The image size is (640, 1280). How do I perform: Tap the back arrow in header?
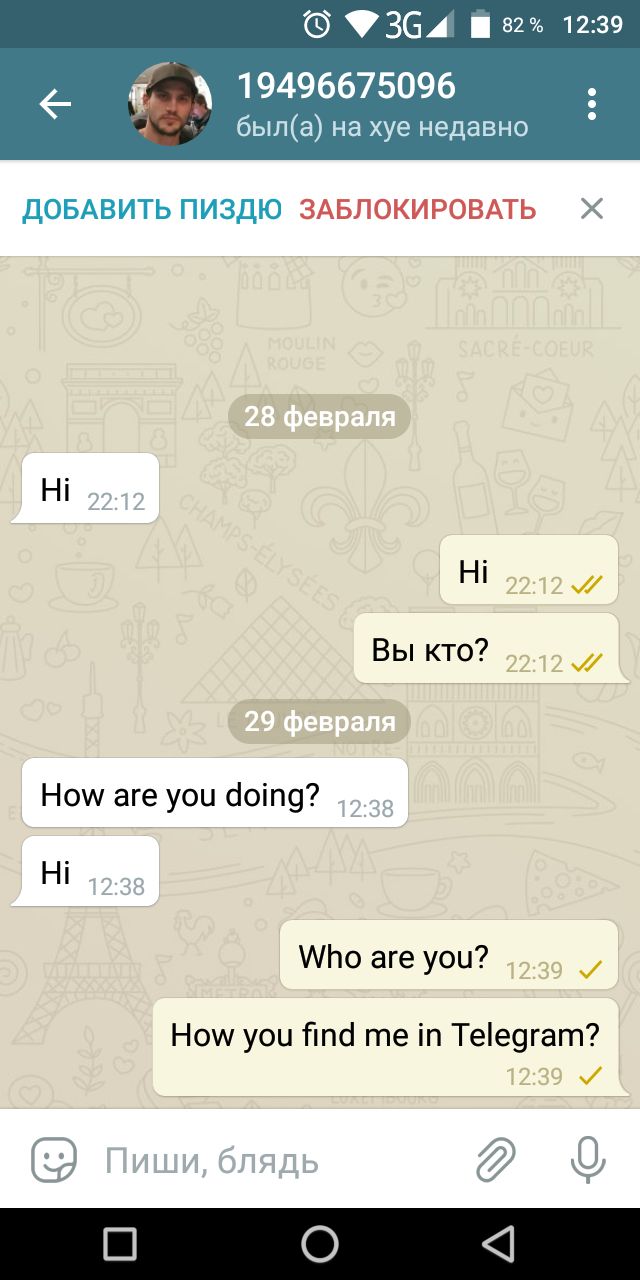(55, 104)
